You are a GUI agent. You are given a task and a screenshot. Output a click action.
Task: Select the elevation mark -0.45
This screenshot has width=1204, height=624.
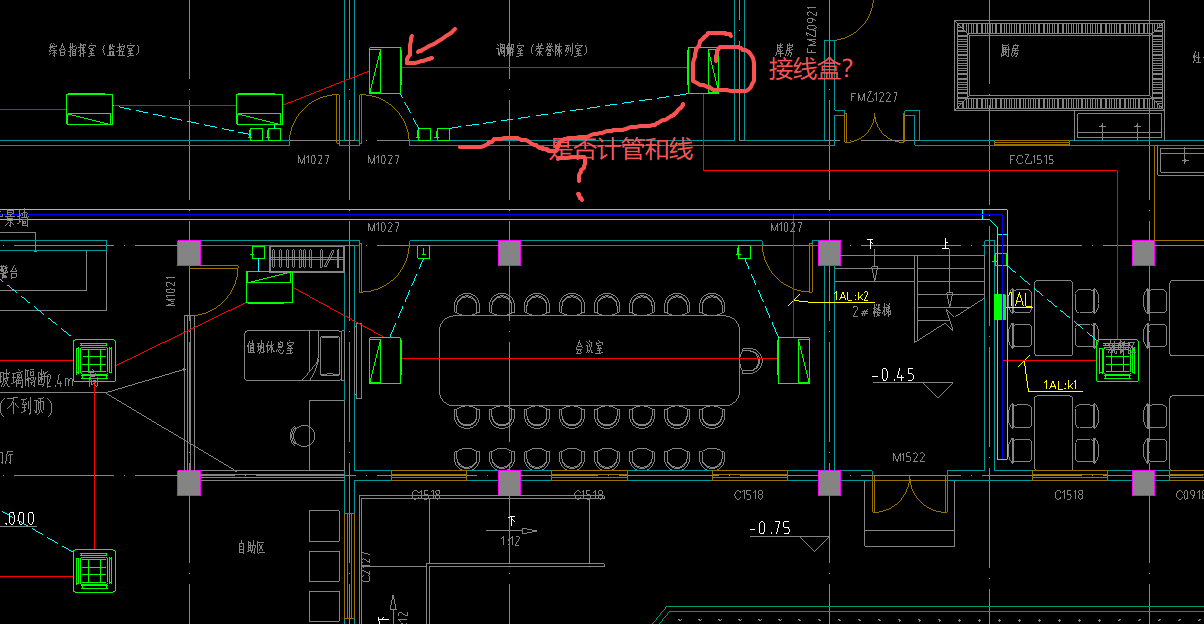point(894,376)
